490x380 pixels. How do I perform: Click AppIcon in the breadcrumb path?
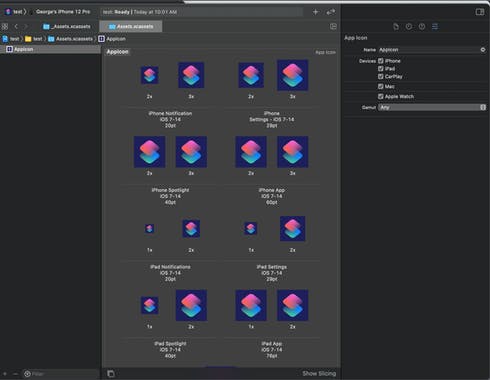[x=112, y=39]
